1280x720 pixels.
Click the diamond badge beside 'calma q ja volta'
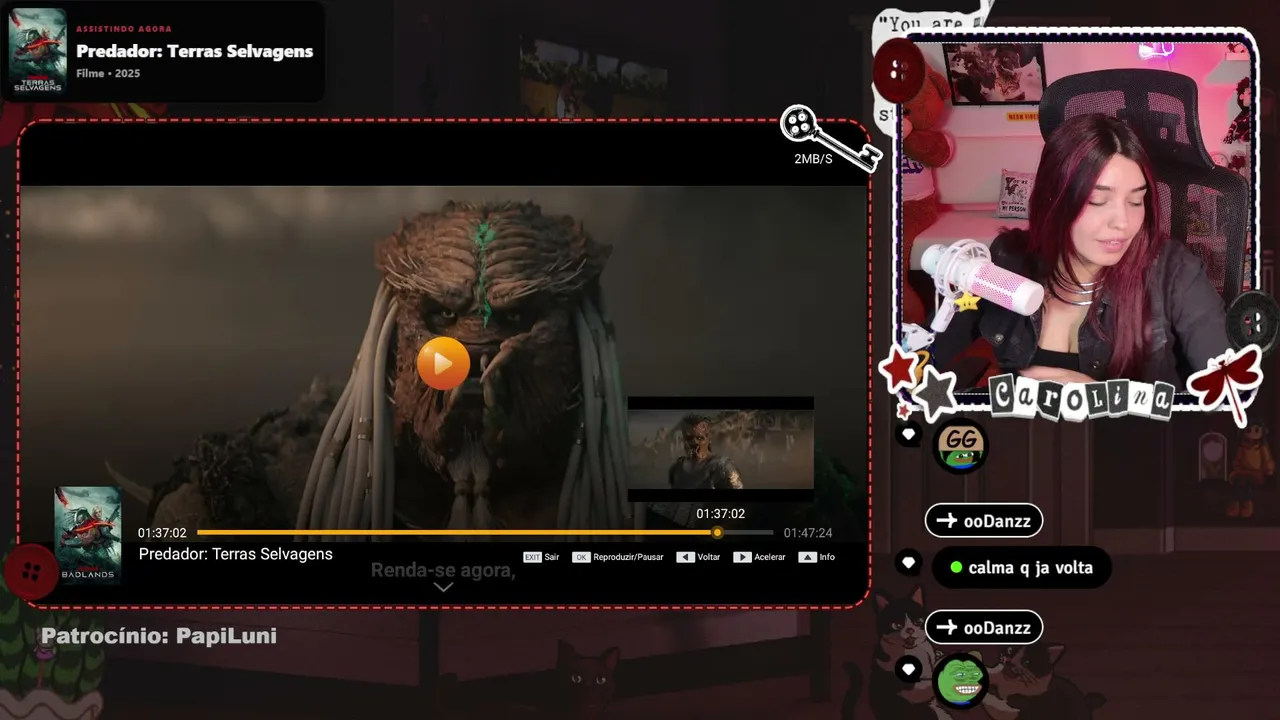tap(908, 563)
